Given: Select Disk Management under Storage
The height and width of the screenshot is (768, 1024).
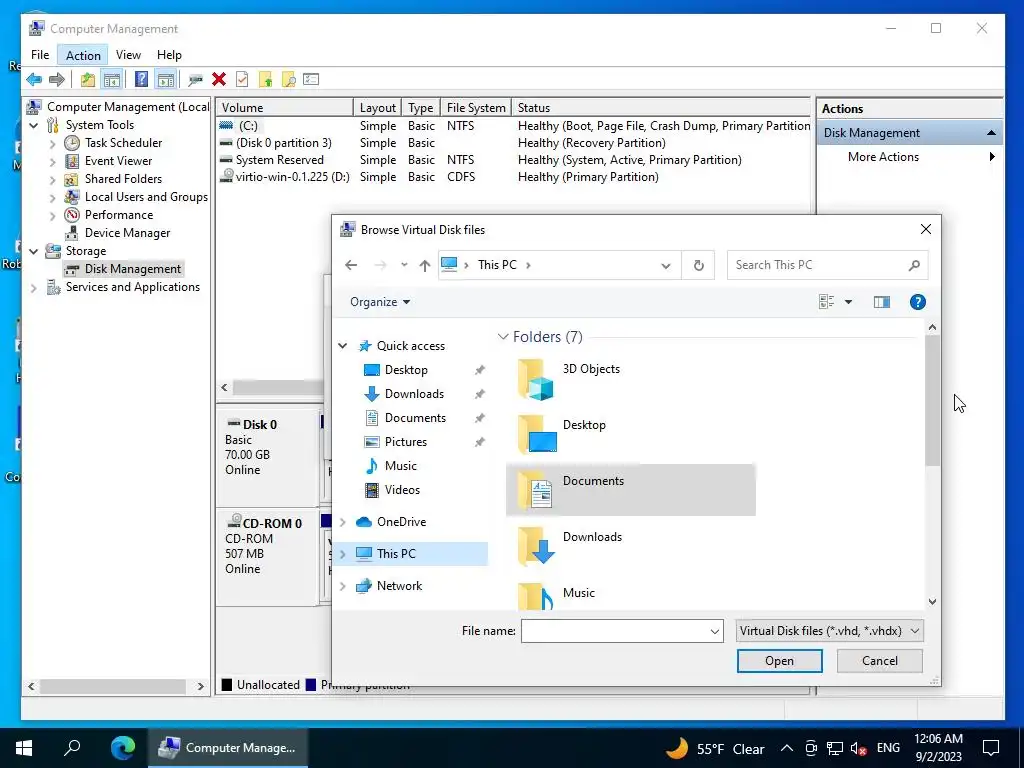Looking at the screenshot, I should tap(133, 269).
